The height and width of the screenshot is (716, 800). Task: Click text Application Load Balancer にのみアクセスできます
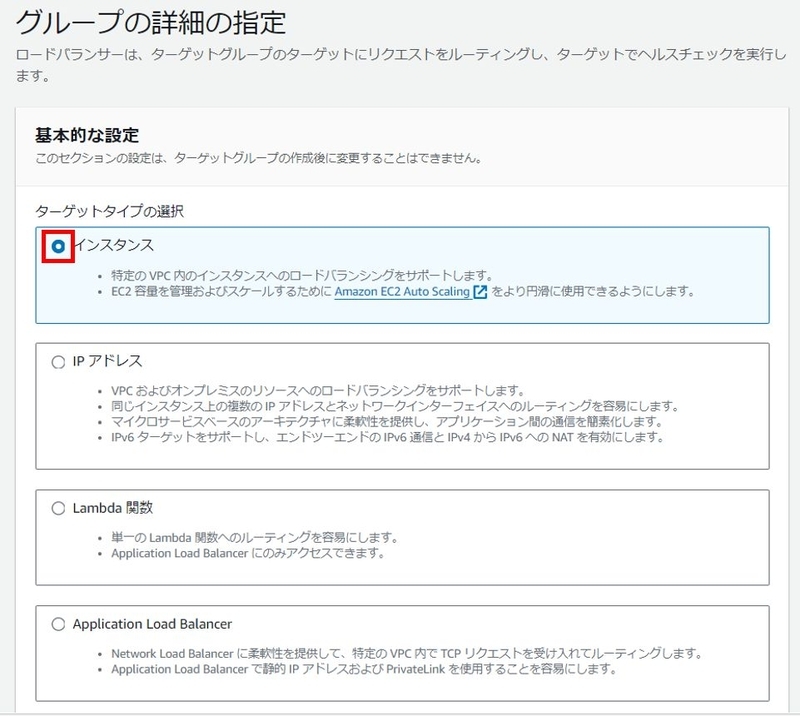pos(248,553)
